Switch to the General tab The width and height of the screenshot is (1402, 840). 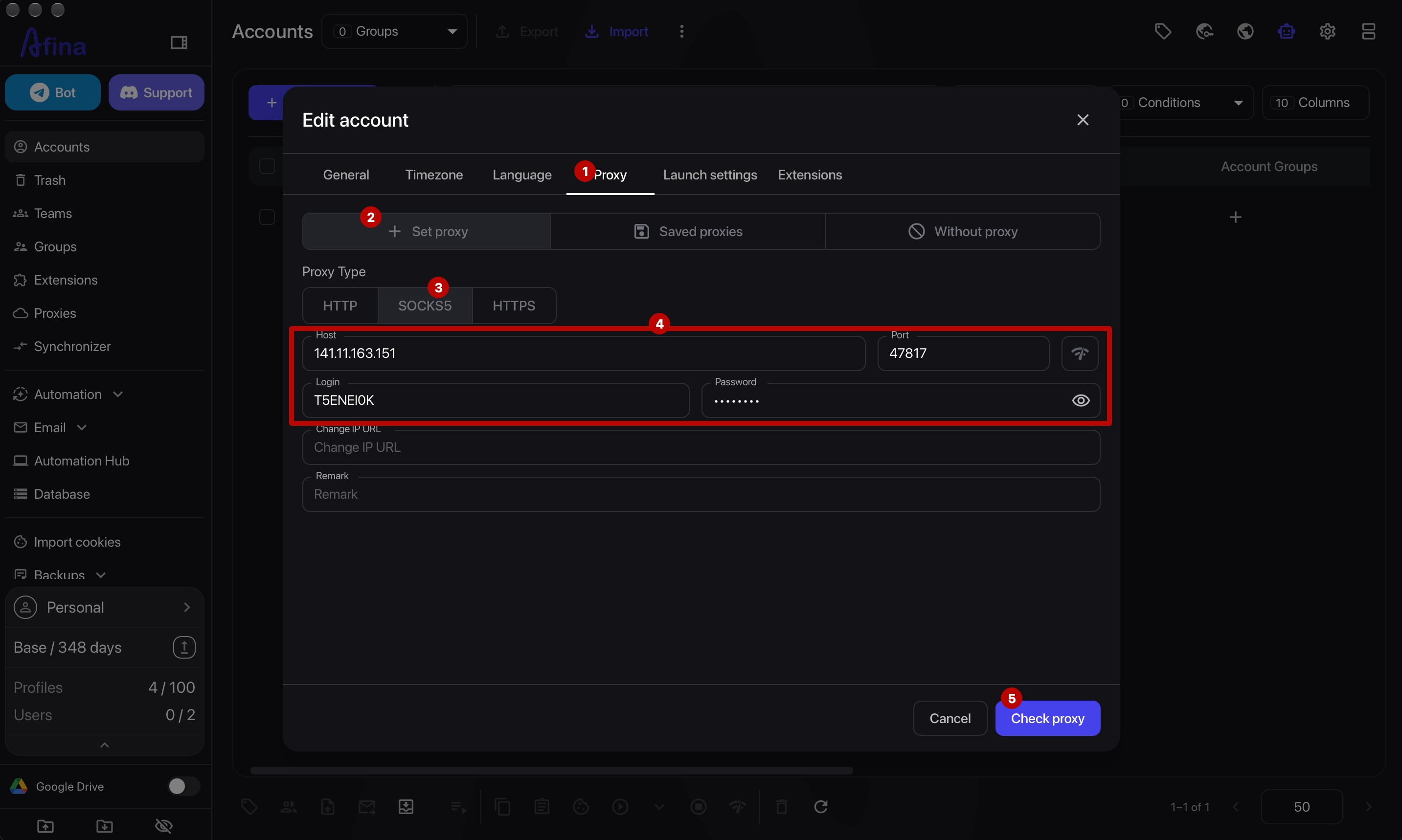point(346,175)
